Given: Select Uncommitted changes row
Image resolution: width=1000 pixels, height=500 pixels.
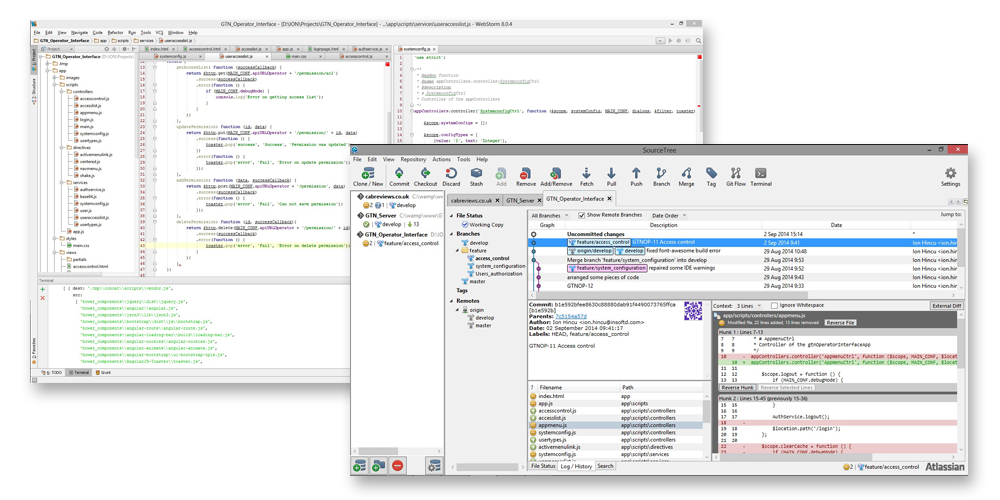Looking at the screenshot, I should (742, 234).
